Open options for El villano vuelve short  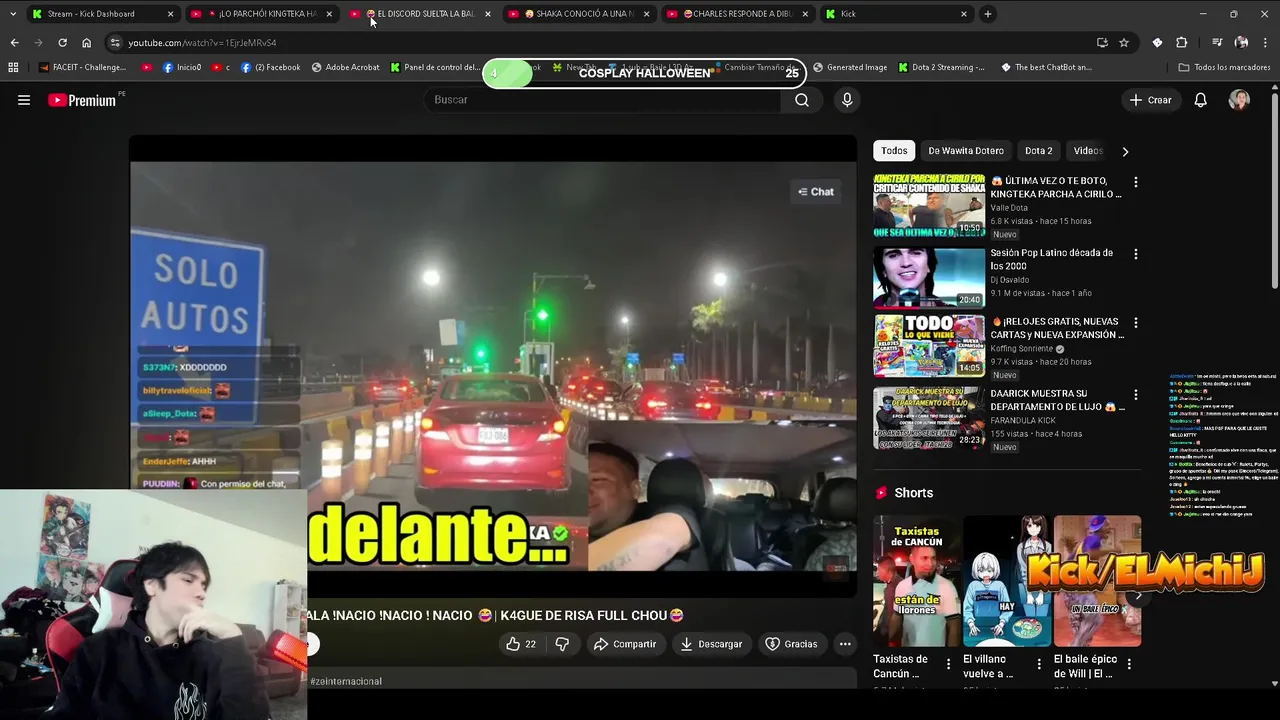tap(1039, 664)
